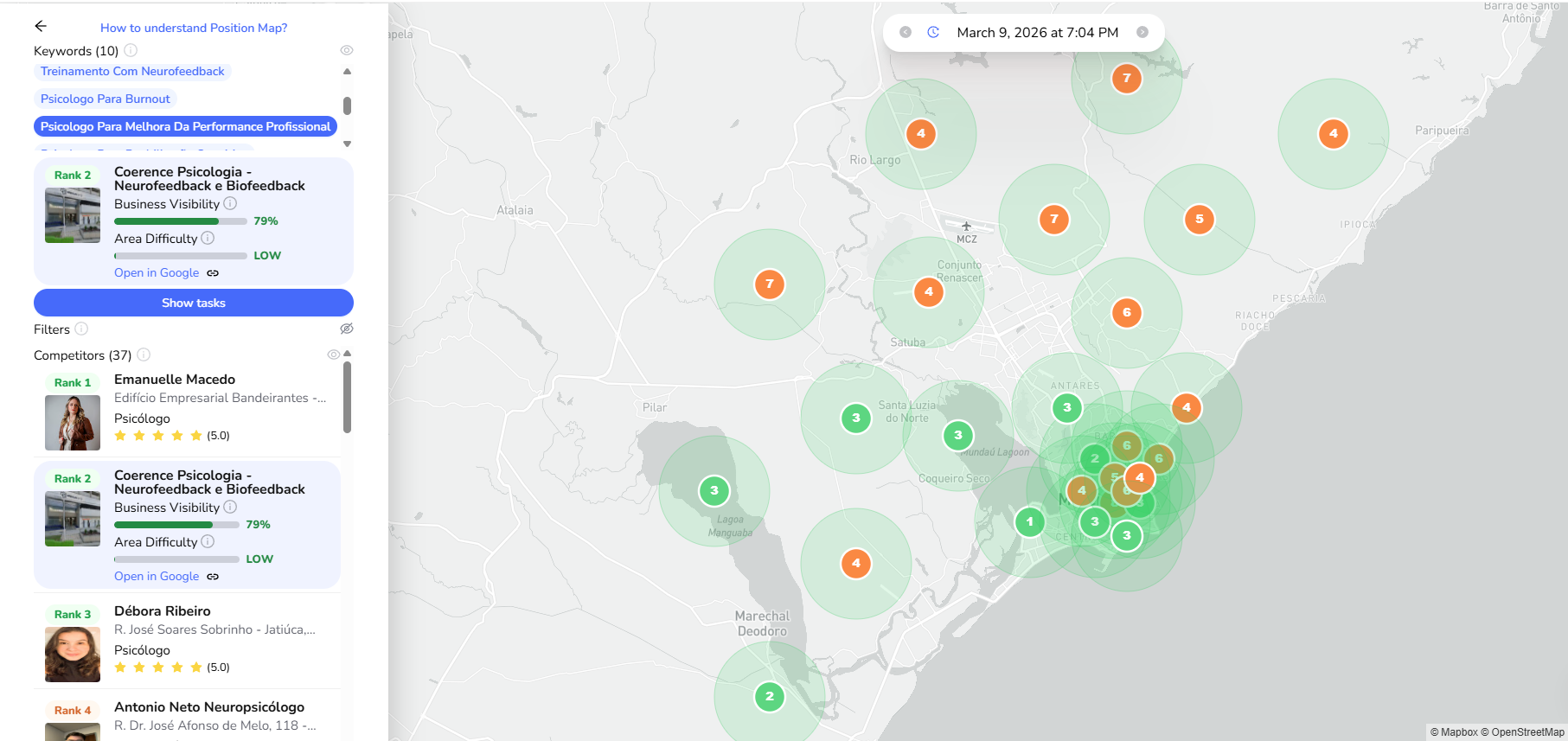Select keyword Psicologo Para Melhora Da Performance Profissional

coord(185,126)
